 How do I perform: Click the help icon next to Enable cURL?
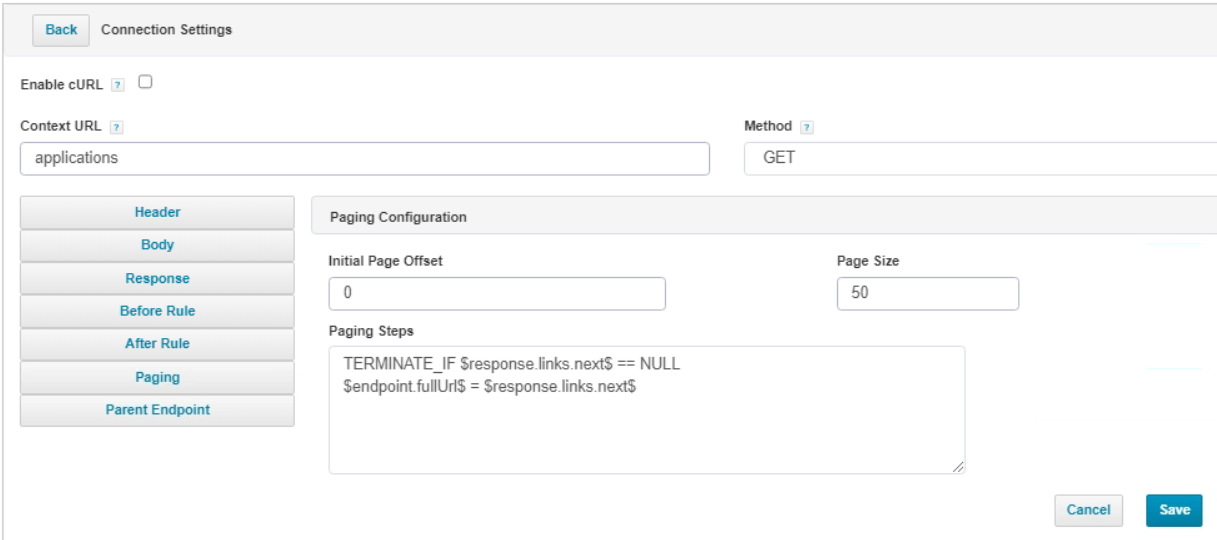117,85
